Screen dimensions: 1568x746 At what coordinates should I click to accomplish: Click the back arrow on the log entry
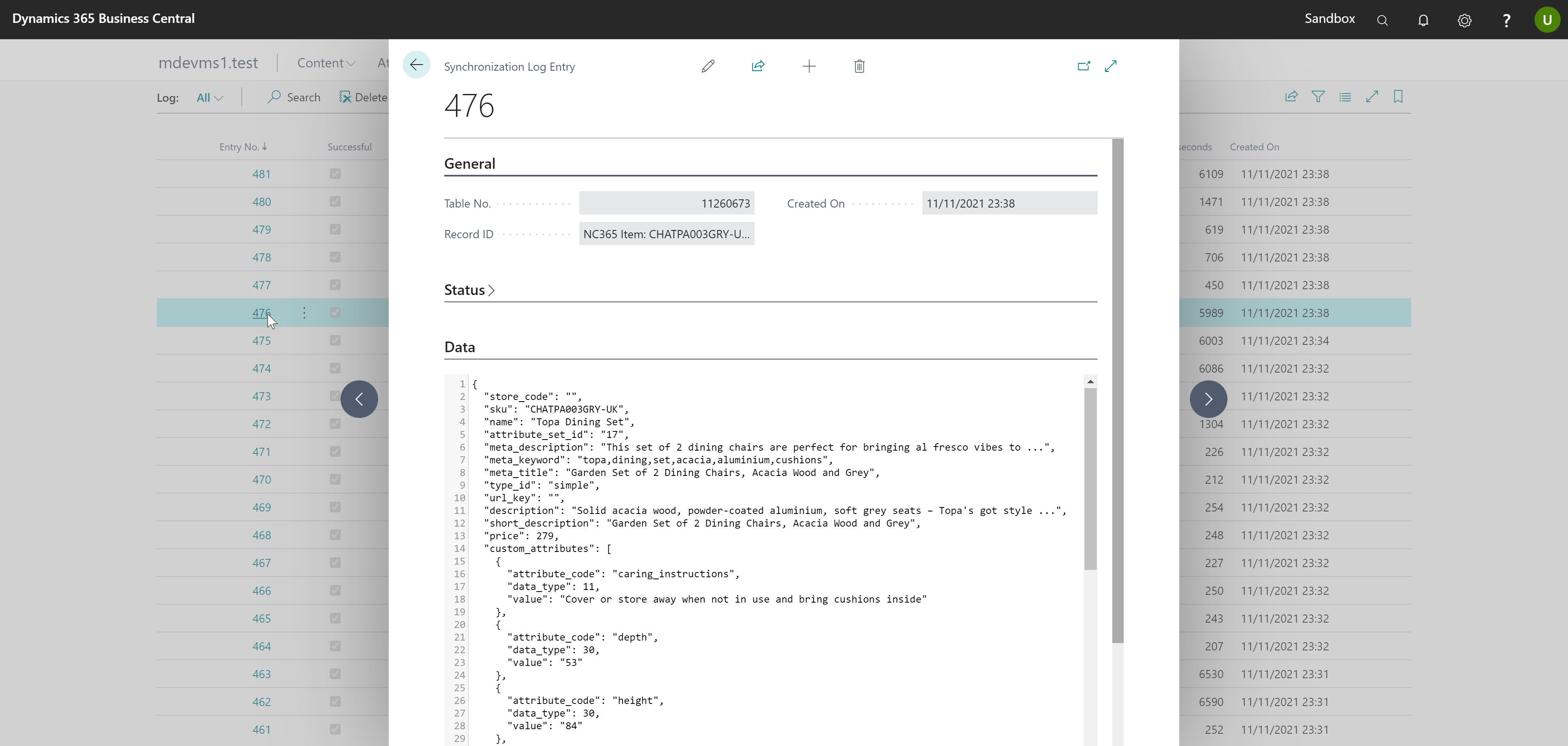(x=416, y=65)
